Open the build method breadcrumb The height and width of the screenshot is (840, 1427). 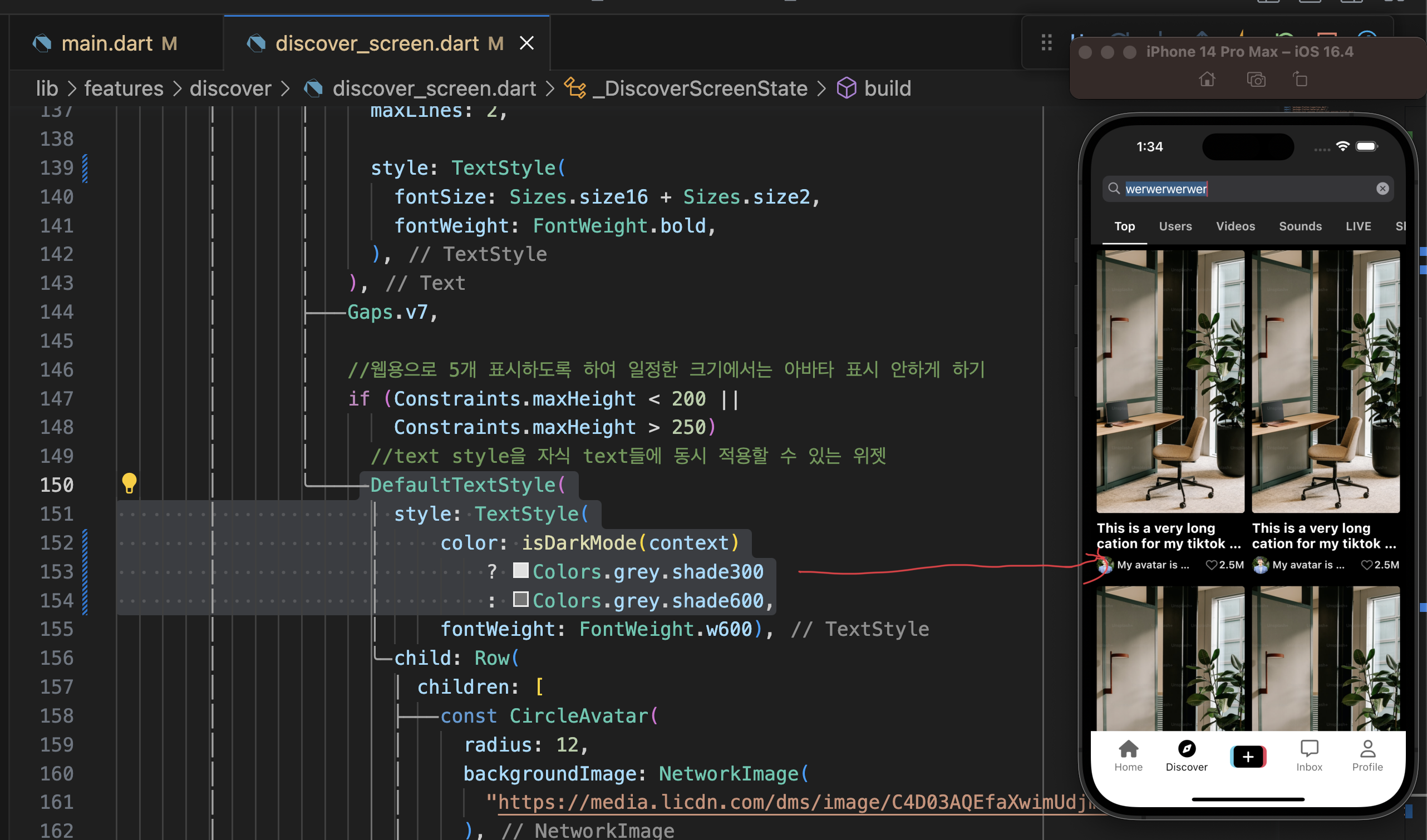[887, 88]
